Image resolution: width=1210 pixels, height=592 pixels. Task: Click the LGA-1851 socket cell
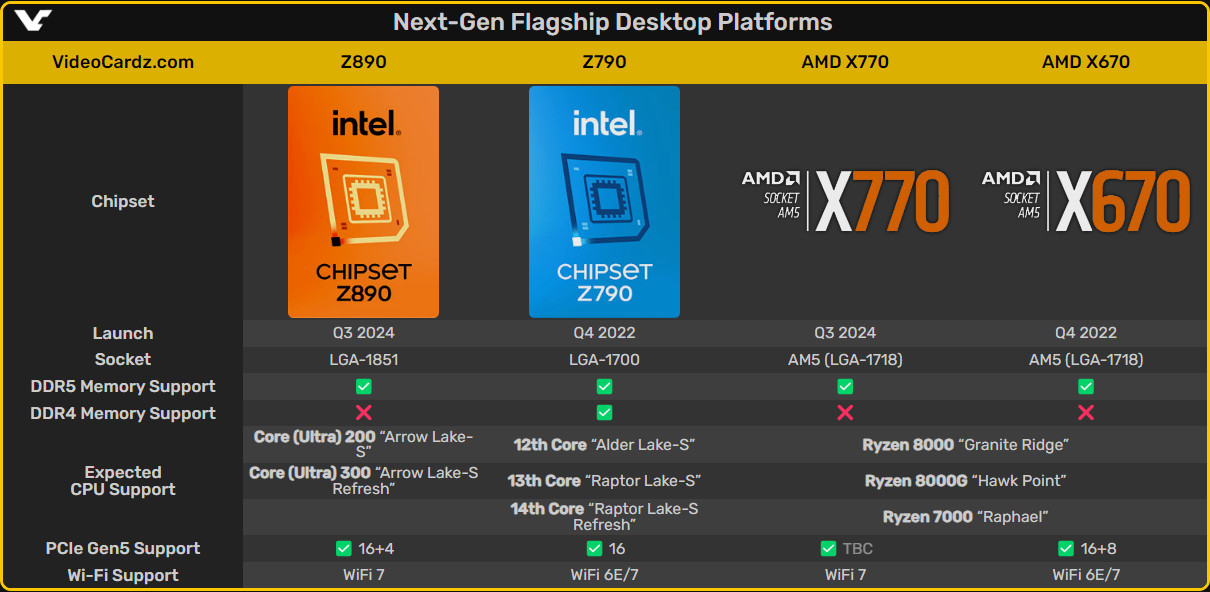pos(363,359)
